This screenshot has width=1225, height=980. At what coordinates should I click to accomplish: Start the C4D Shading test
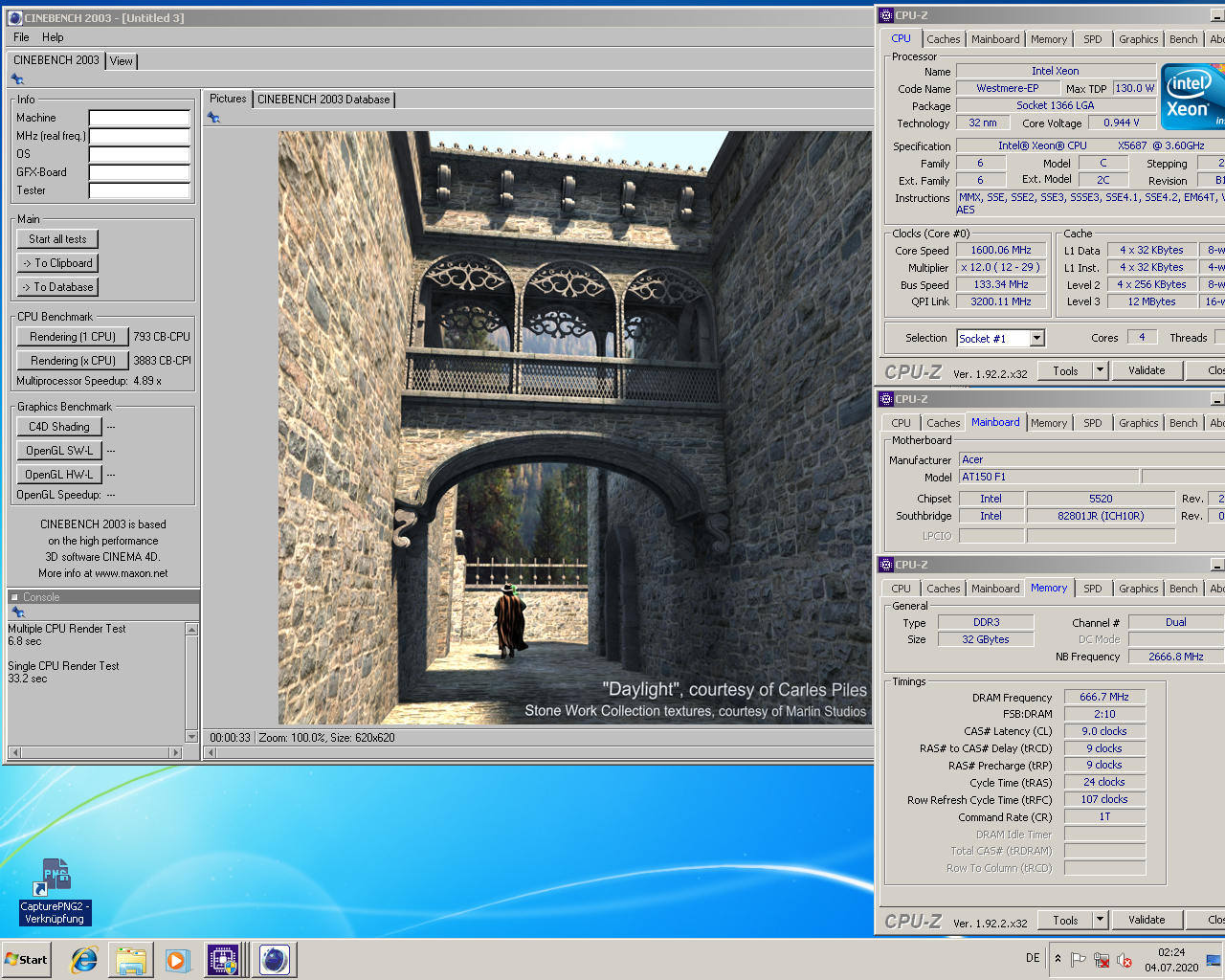(x=59, y=427)
